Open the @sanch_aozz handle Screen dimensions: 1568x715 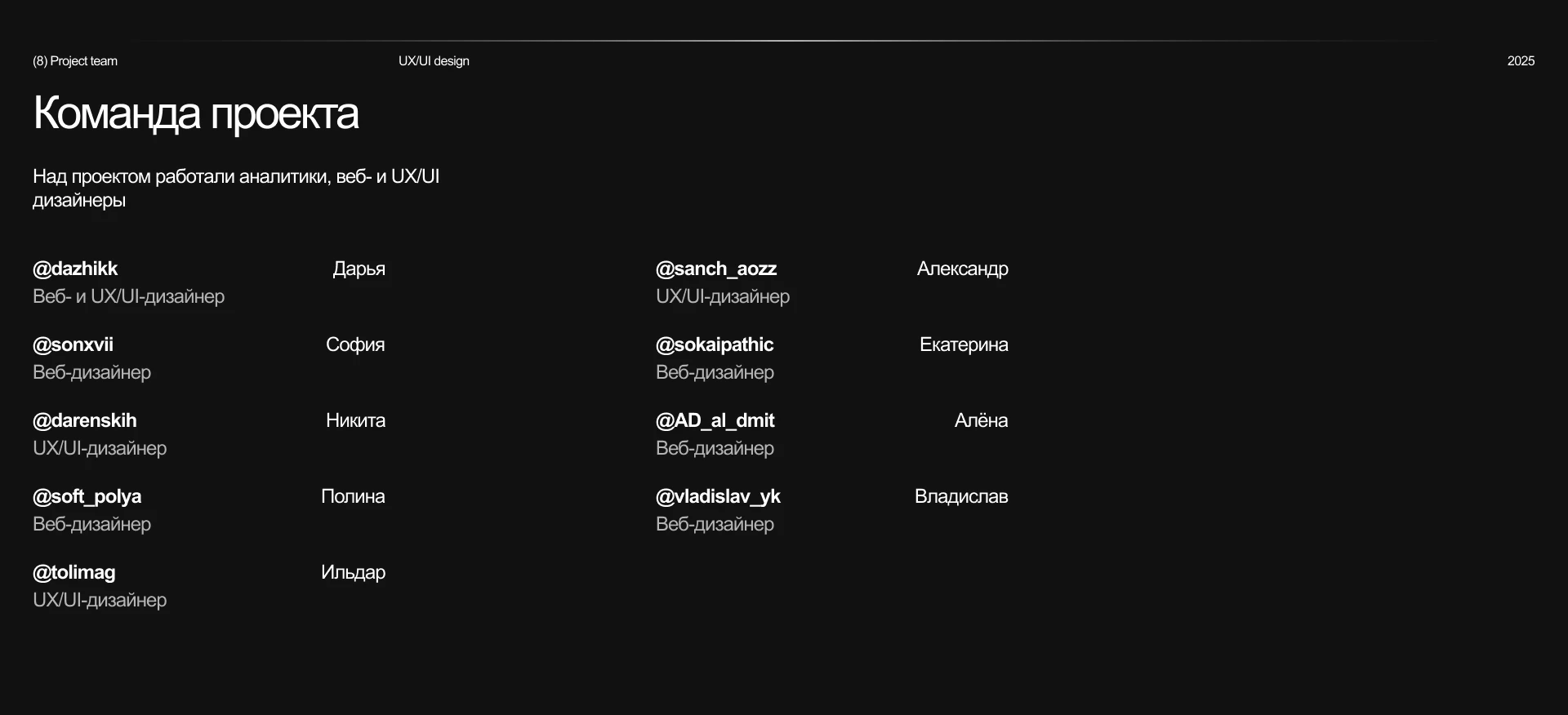(716, 269)
